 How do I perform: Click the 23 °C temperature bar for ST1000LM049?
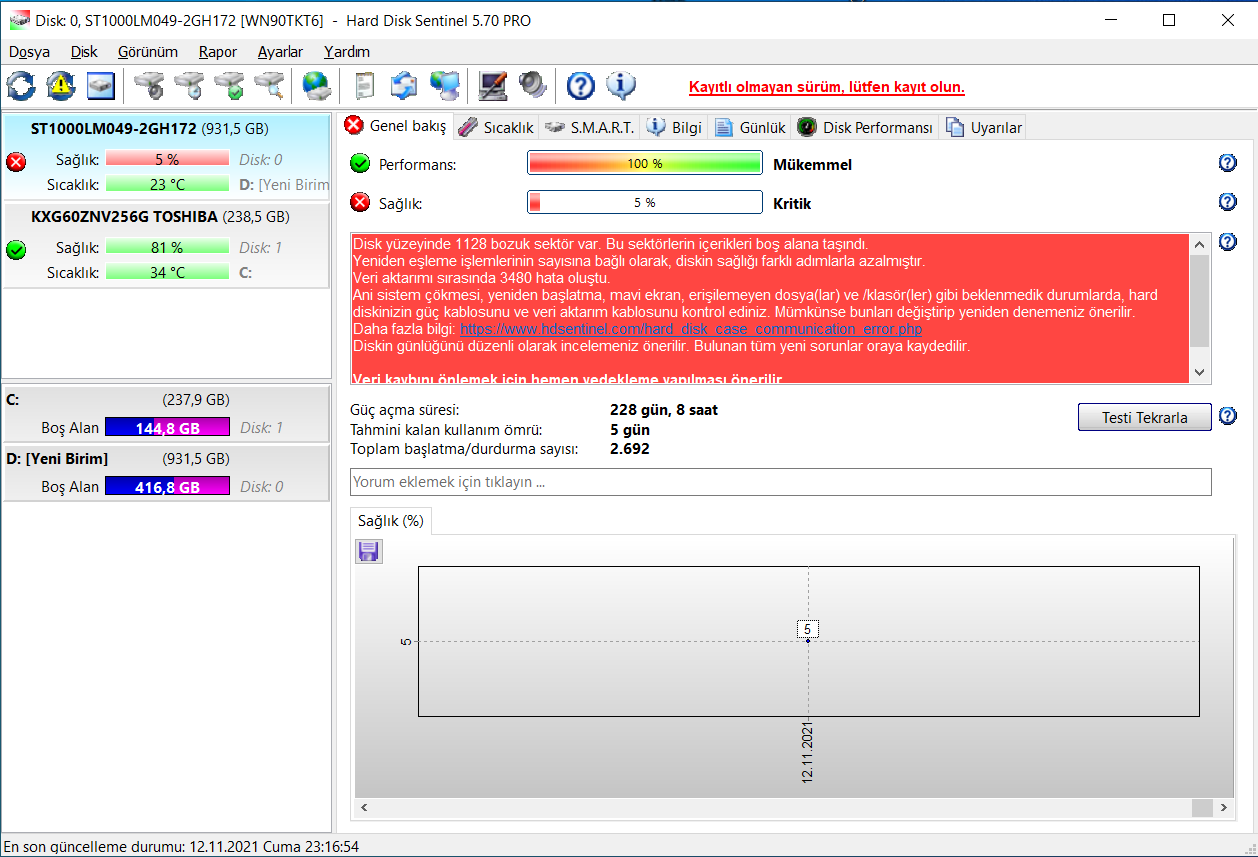click(x=167, y=184)
